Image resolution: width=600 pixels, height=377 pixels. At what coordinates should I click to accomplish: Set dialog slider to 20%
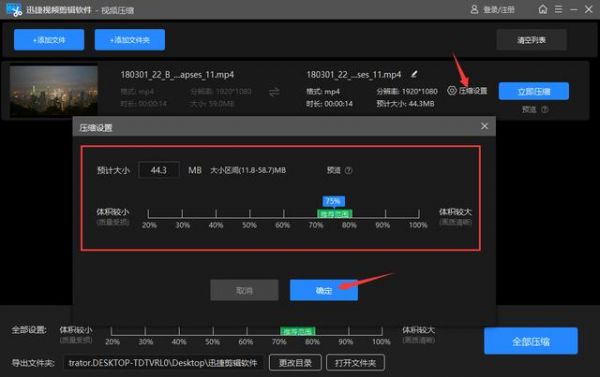[x=148, y=214]
